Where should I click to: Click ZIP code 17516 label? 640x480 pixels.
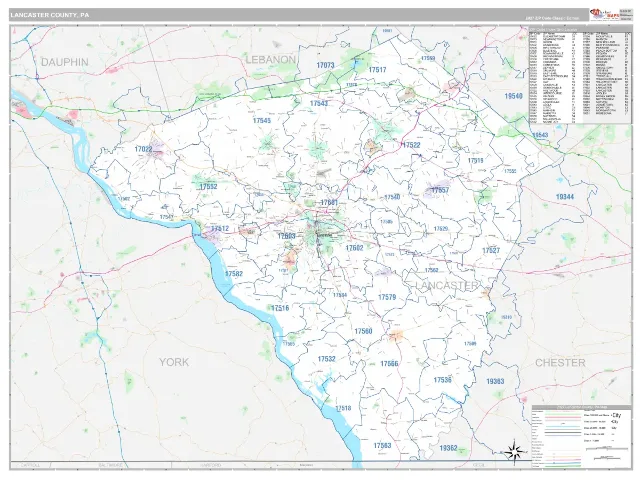(280, 308)
